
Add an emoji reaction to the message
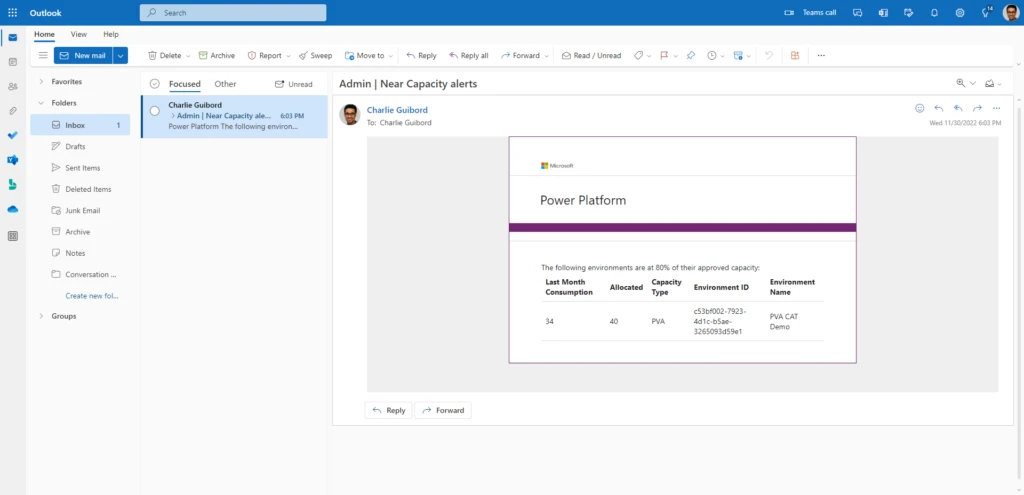[920, 108]
